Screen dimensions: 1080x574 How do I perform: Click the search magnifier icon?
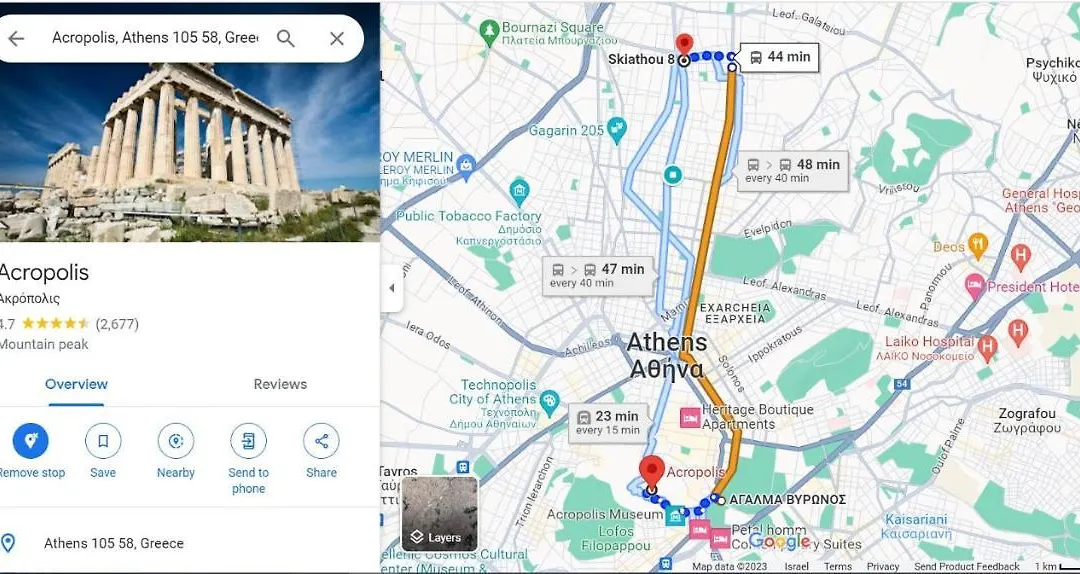point(285,39)
